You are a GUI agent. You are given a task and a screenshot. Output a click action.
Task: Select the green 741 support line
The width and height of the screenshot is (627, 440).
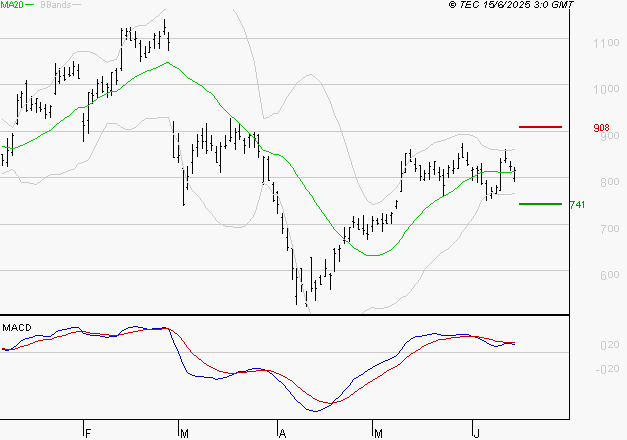pyautogui.click(x=541, y=204)
